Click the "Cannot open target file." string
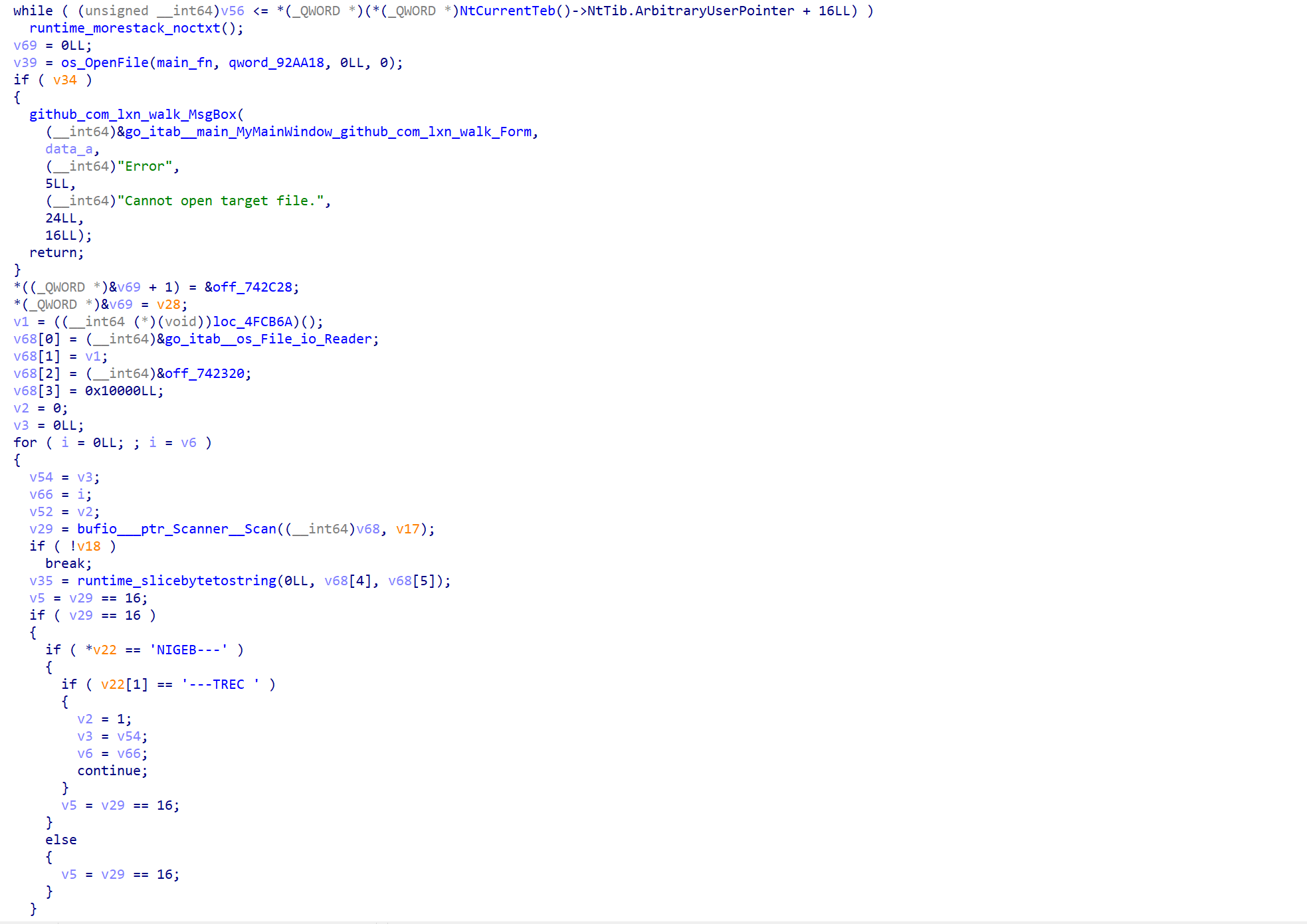Image resolution: width=1307 pixels, height=924 pixels. tap(223, 201)
